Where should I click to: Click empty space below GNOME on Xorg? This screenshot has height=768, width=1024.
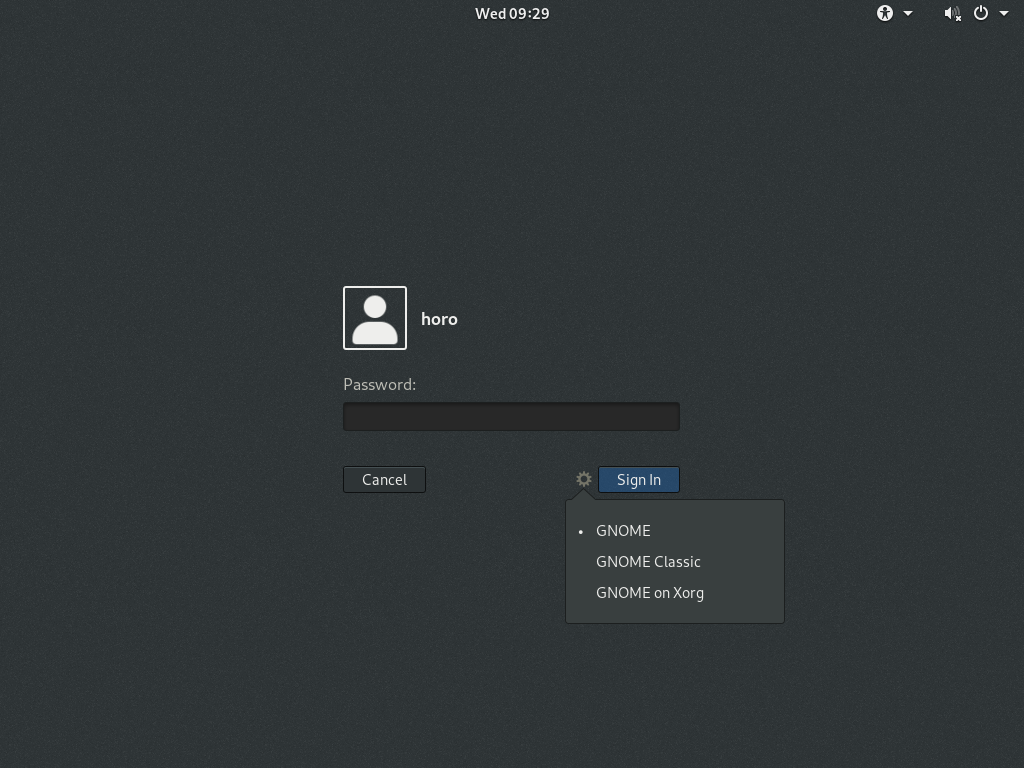point(675,613)
